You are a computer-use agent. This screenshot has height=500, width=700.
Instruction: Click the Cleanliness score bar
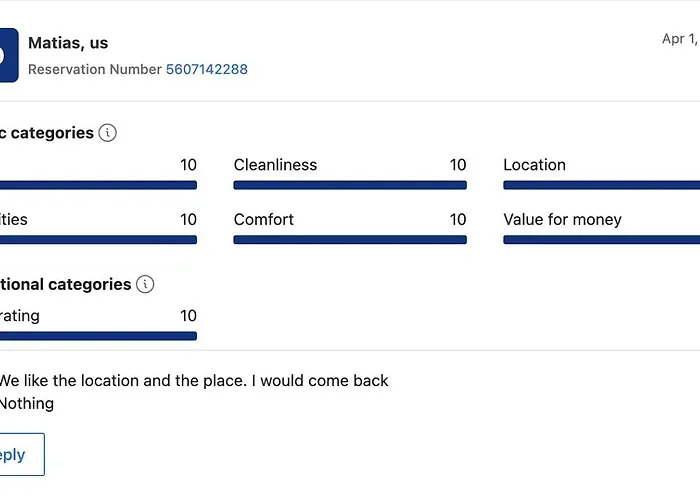pos(350,185)
